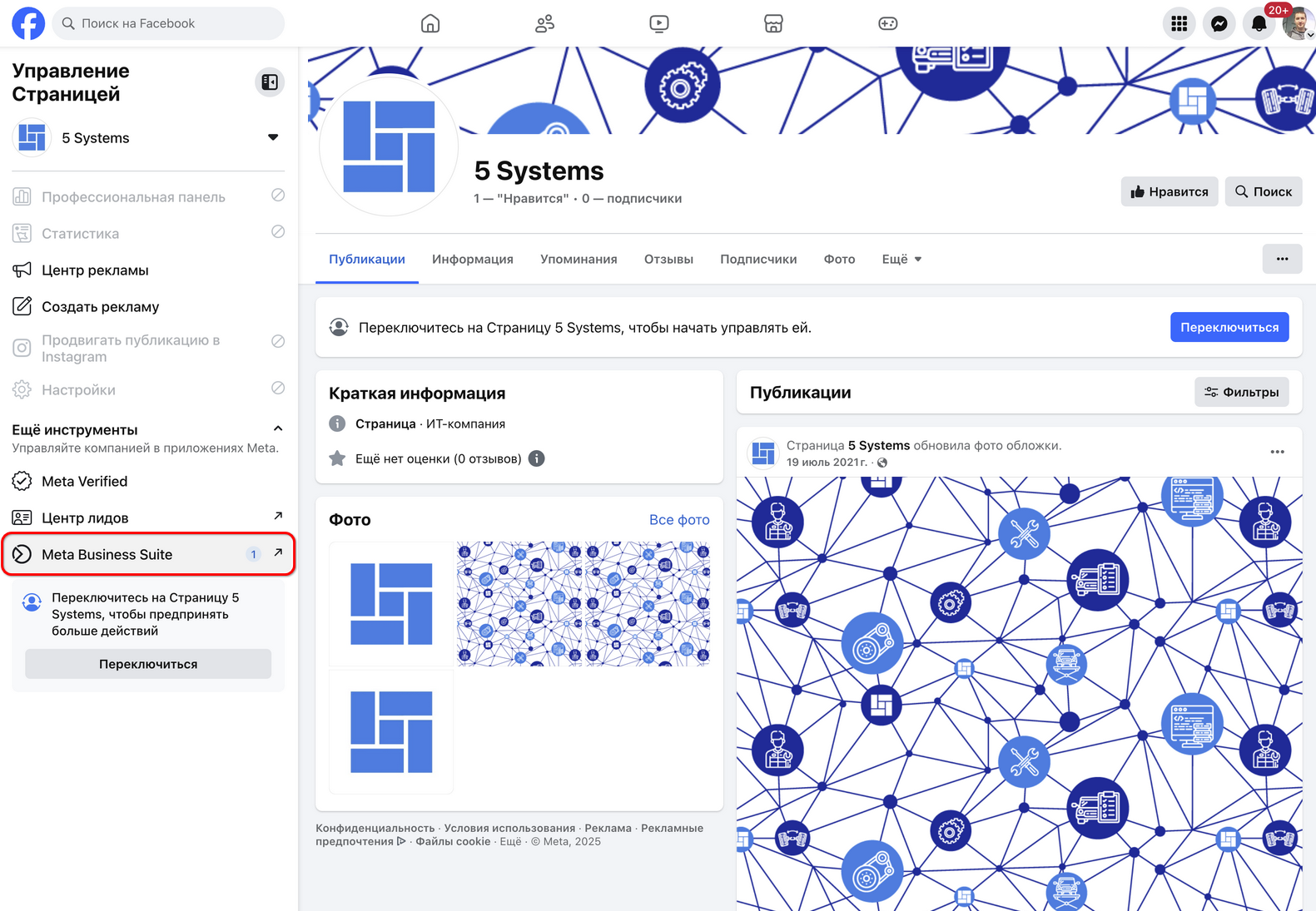Open the Gaming icon in top bar
The width and height of the screenshot is (1316, 911).
(x=887, y=23)
